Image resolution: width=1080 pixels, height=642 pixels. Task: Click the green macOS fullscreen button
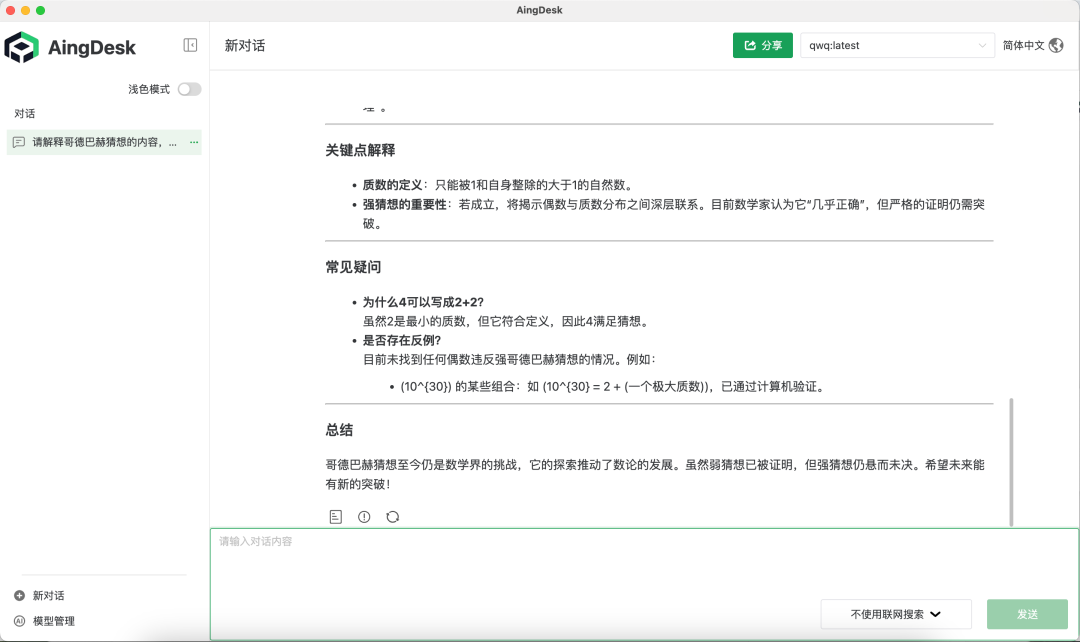[x=41, y=10]
